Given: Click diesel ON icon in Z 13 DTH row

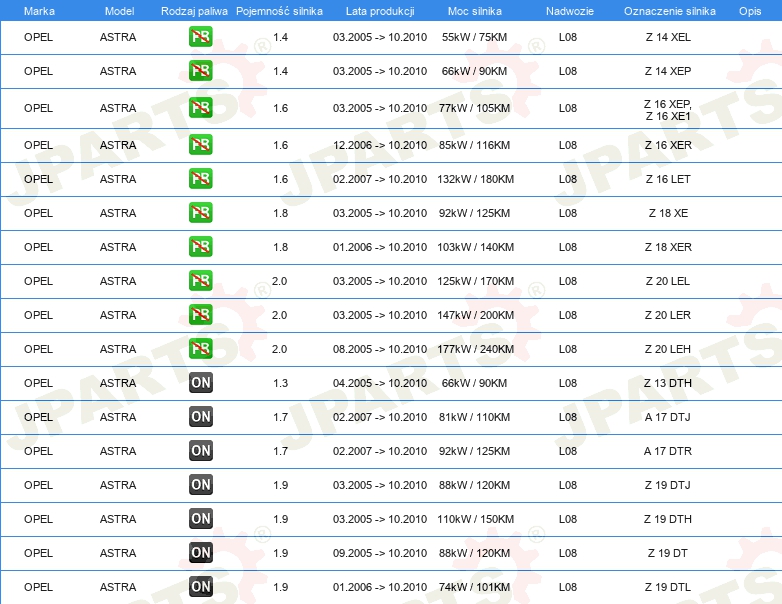Looking at the screenshot, I should click(x=200, y=383).
